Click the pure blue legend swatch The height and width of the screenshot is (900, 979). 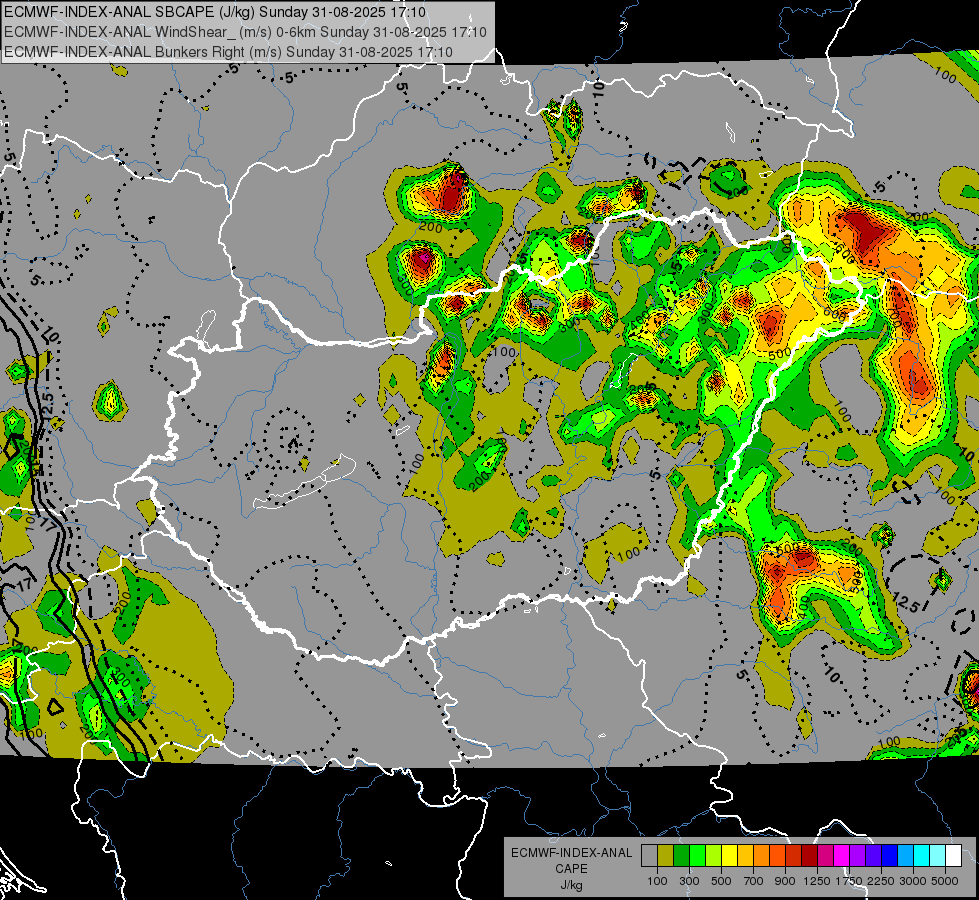pyautogui.click(x=890, y=856)
